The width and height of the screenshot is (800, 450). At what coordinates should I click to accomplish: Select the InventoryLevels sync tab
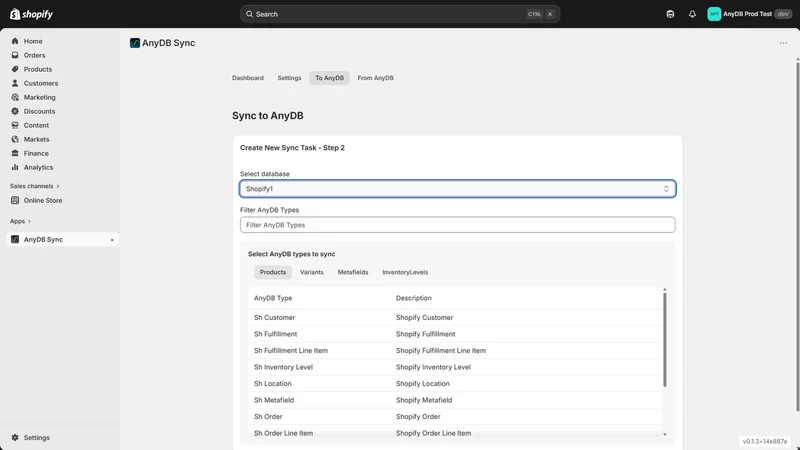click(405, 272)
